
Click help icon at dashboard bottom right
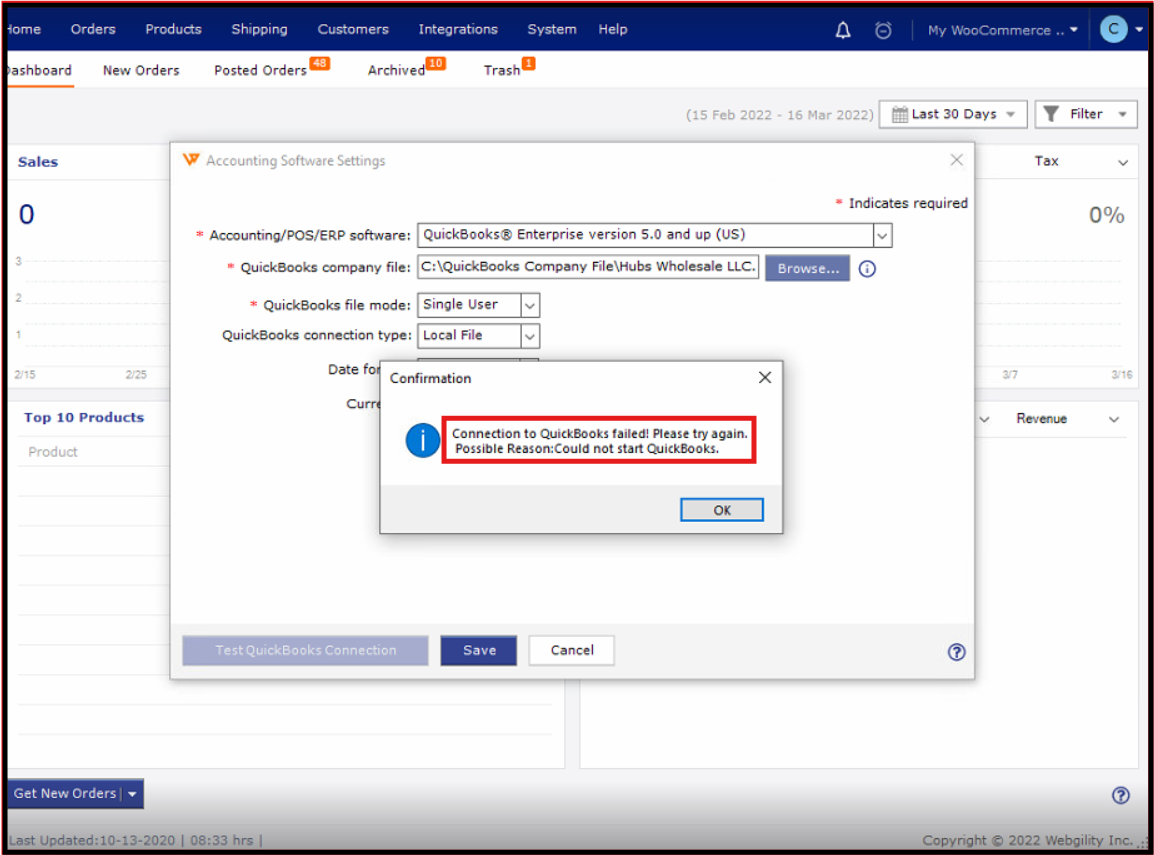(1120, 795)
